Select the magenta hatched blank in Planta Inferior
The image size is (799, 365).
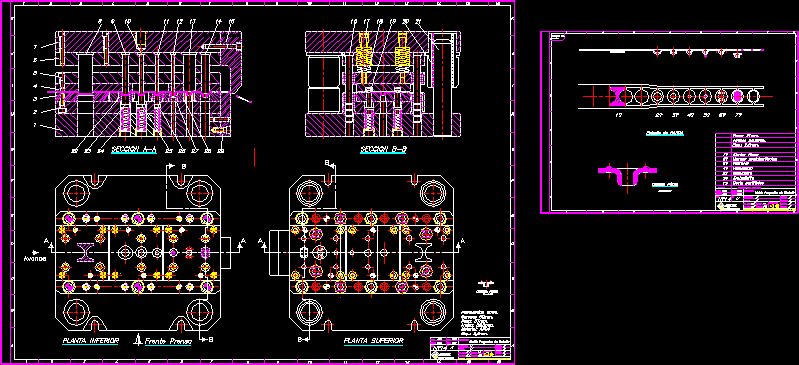86,252
